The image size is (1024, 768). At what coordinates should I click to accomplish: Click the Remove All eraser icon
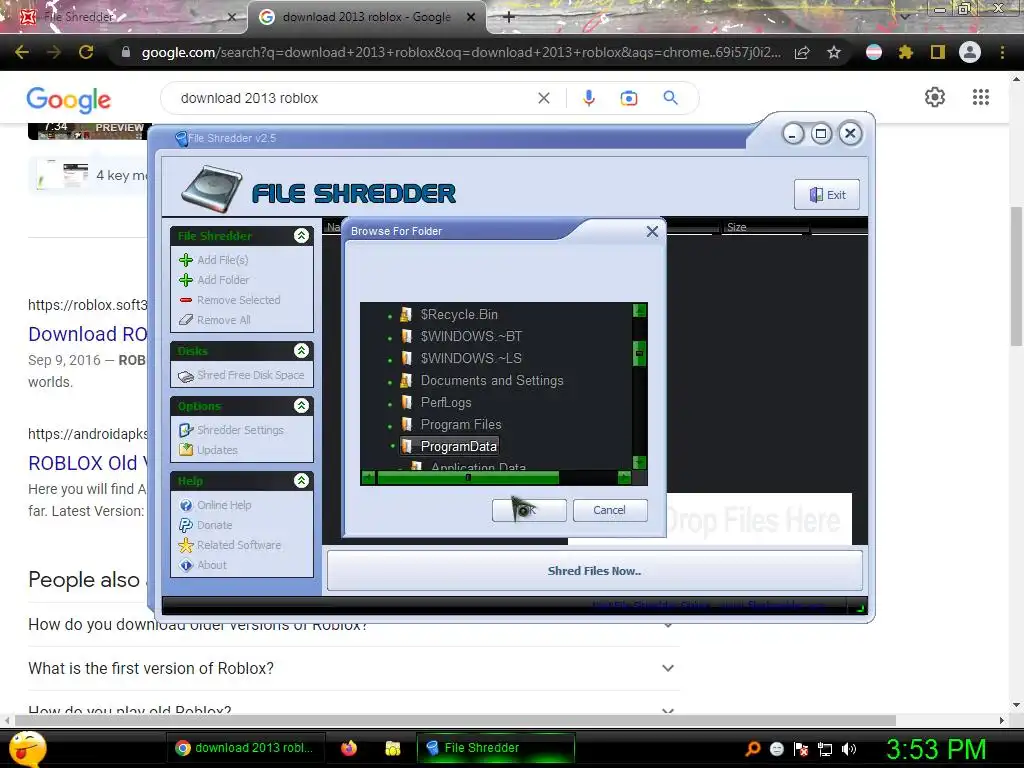coord(186,320)
